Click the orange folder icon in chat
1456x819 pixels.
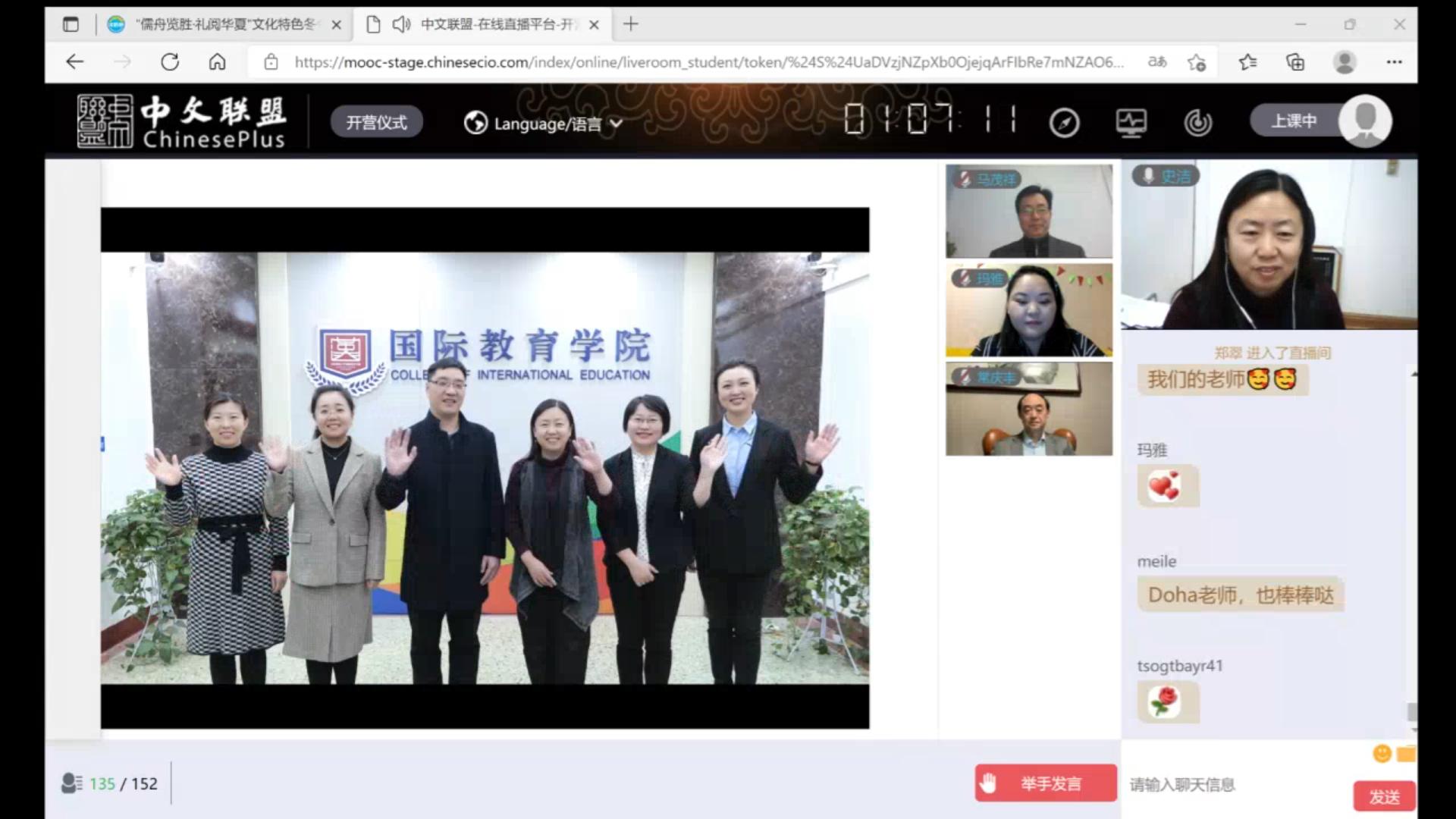pos(1406,753)
